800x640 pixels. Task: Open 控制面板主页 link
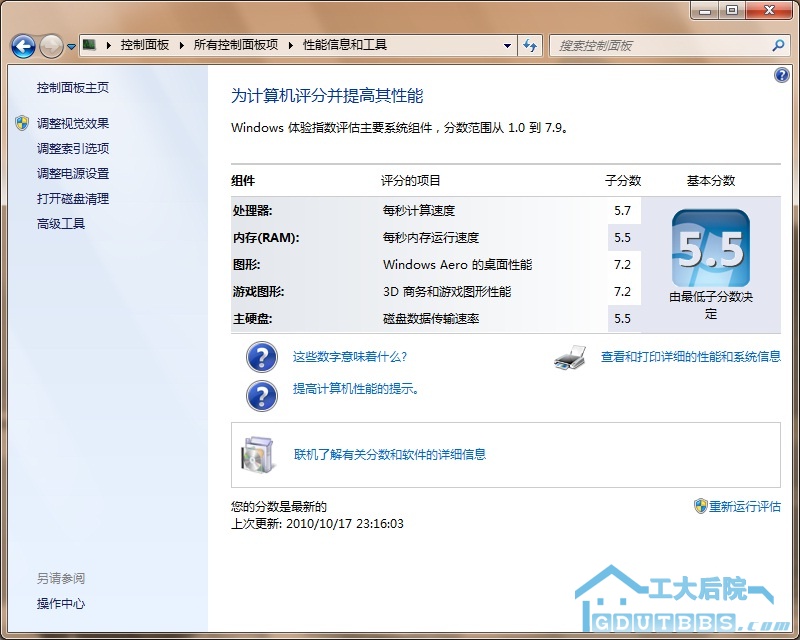tap(73, 88)
